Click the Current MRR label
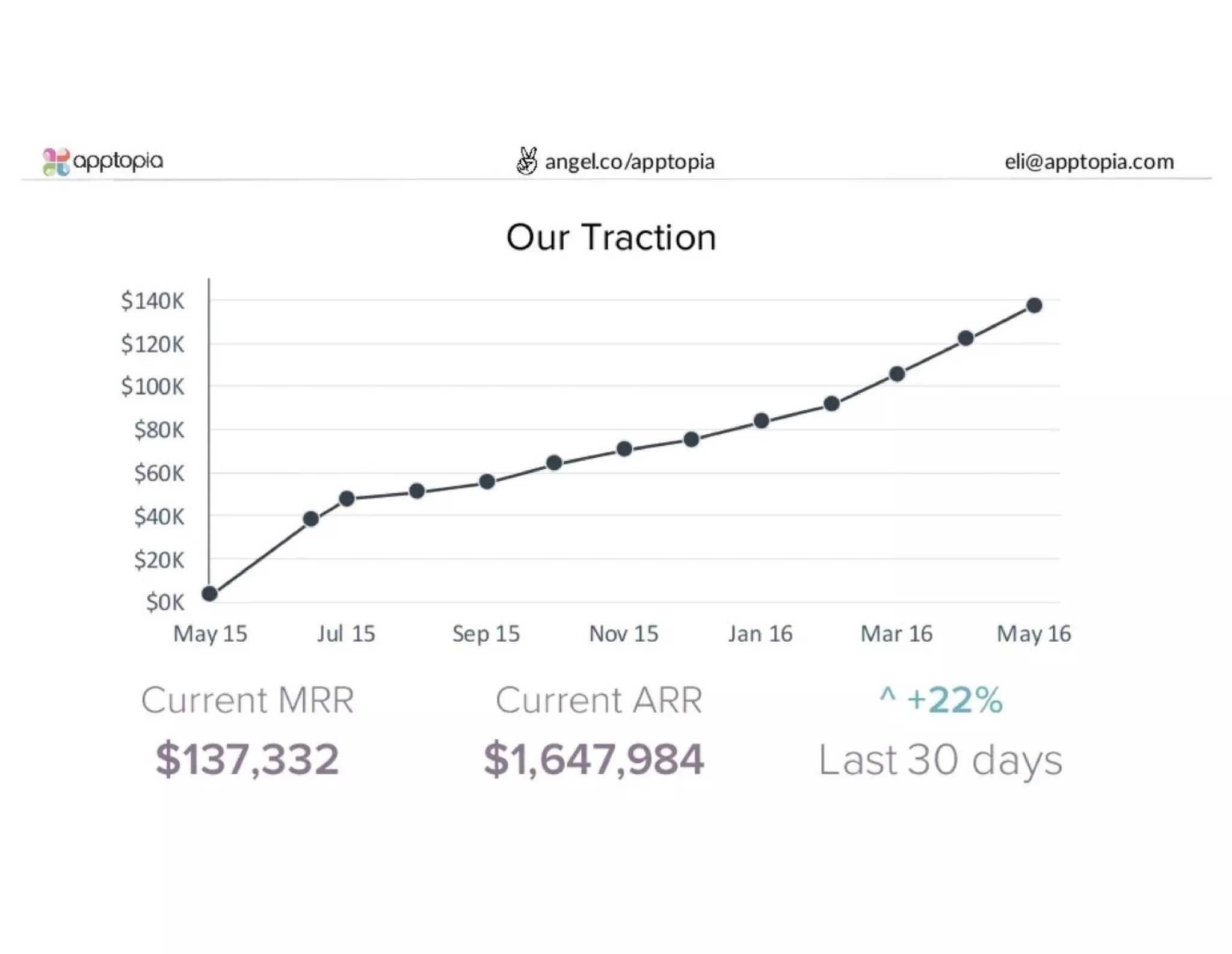The height and width of the screenshot is (954, 1232). coord(247,700)
